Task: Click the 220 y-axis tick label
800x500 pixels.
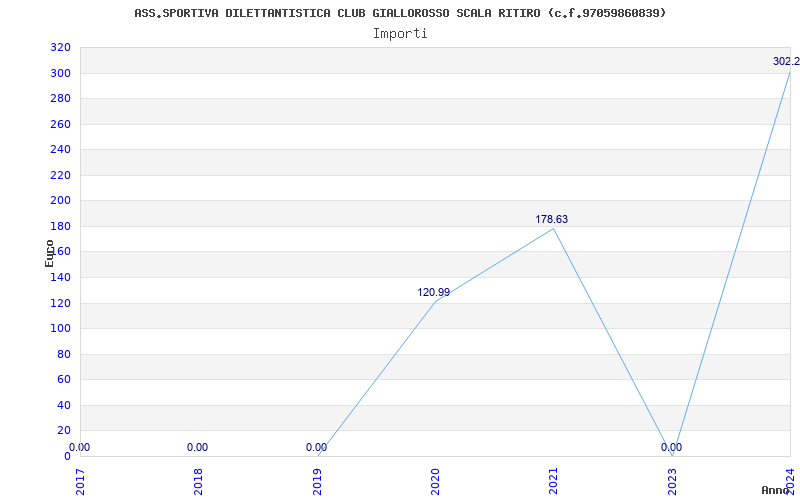Action: point(60,176)
